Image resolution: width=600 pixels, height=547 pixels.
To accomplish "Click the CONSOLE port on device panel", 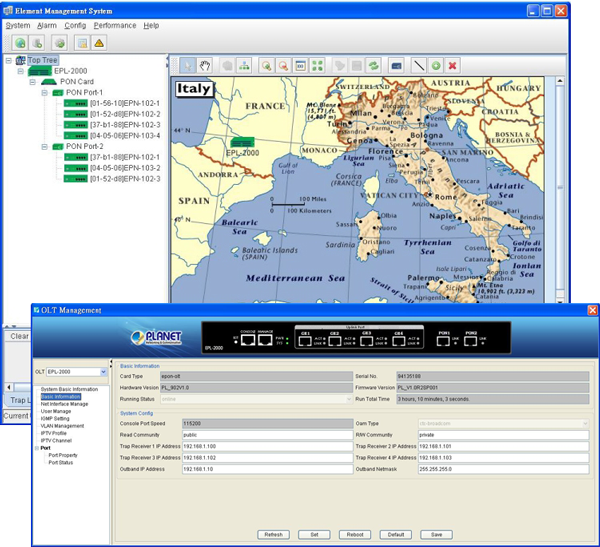I will 248,338.
